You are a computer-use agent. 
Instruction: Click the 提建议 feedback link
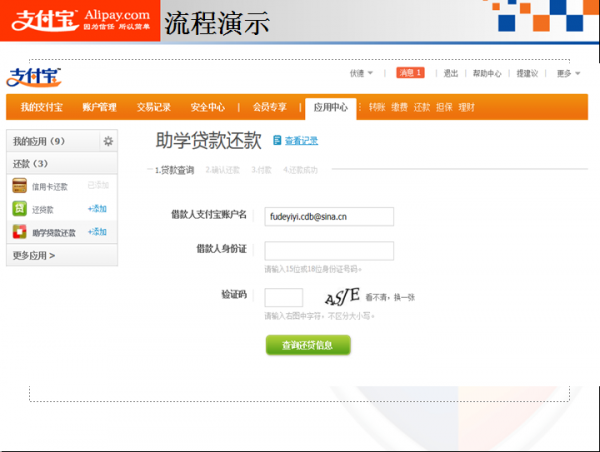pyautogui.click(x=527, y=73)
